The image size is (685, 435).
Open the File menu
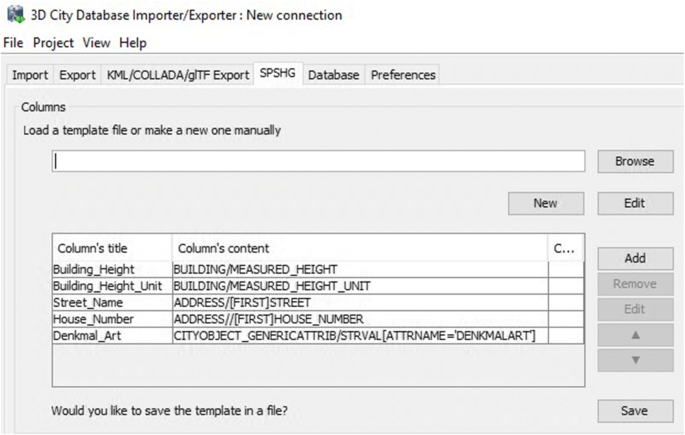tap(13, 43)
